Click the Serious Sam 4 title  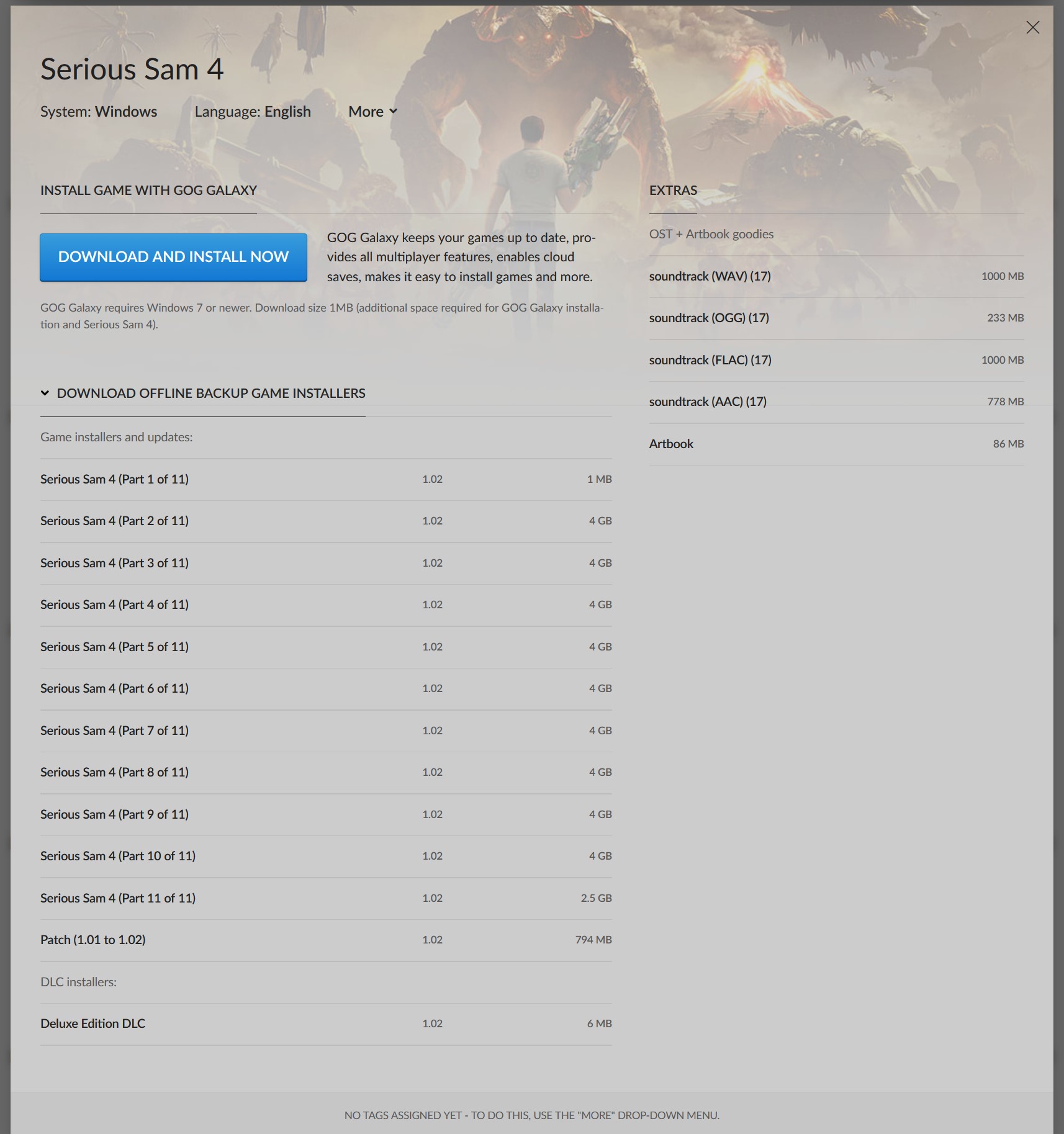[x=132, y=69]
